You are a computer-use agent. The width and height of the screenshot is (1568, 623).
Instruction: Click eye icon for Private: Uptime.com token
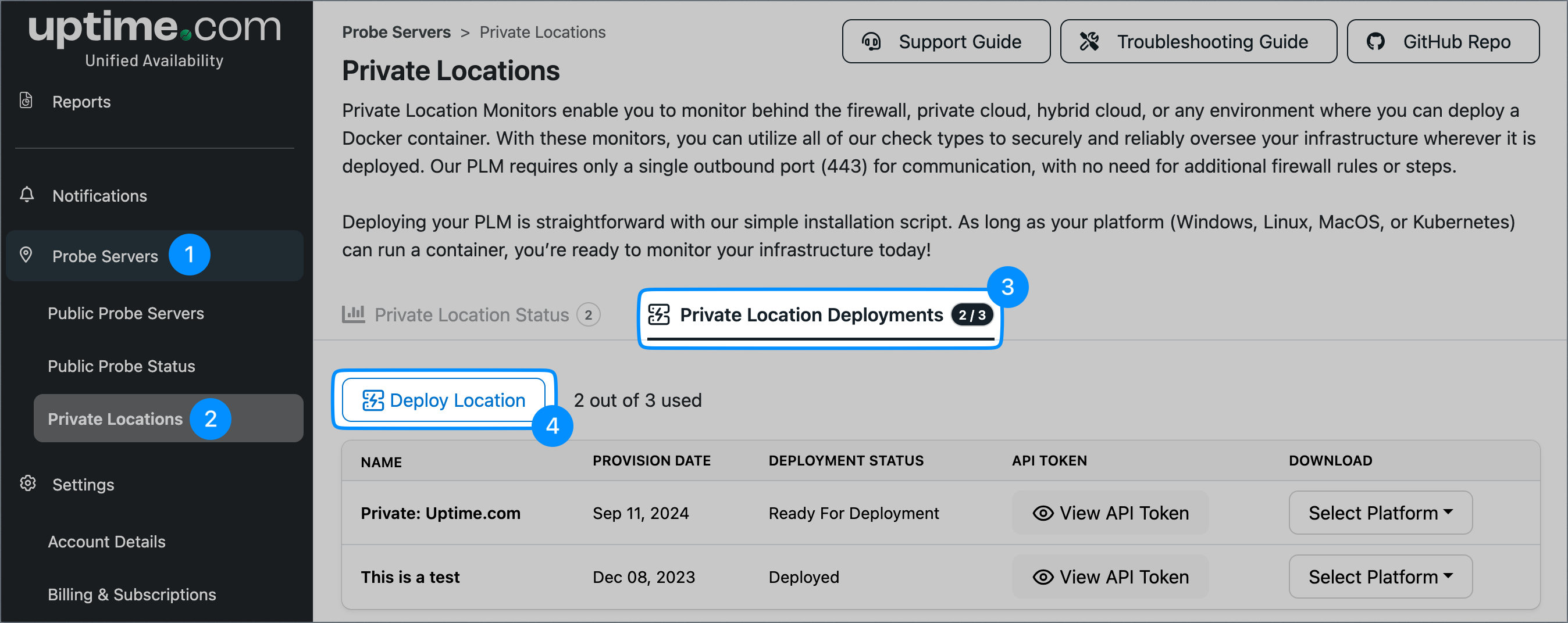click(x=1043, y=513)
